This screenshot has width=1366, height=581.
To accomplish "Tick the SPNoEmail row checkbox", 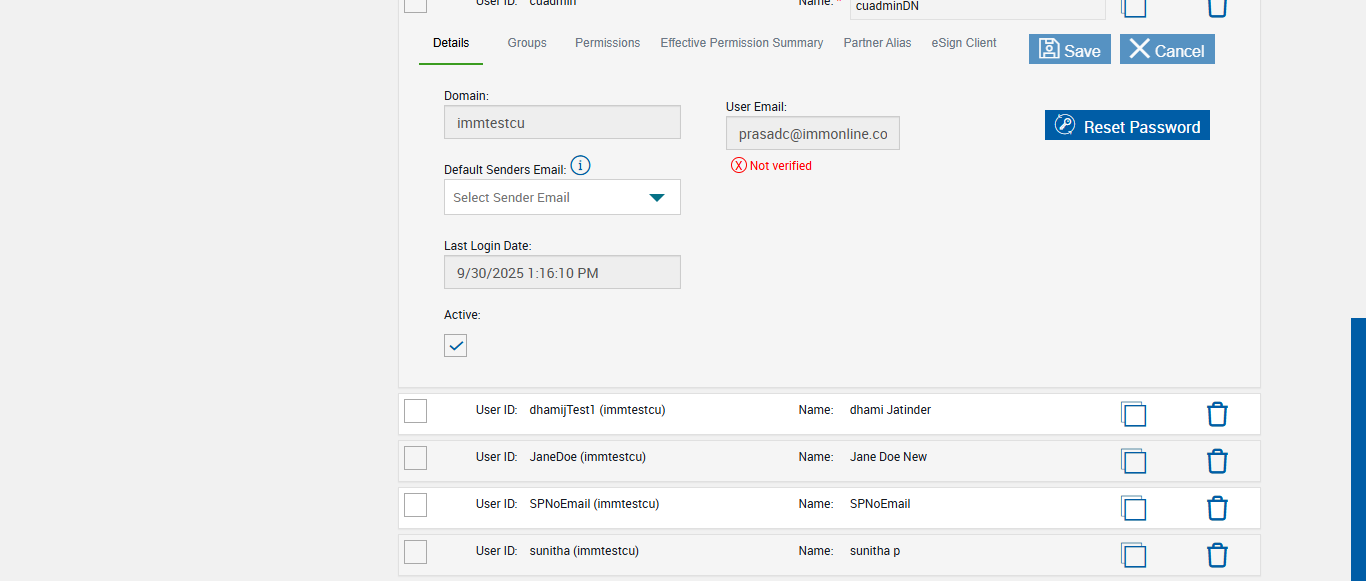I will click(415, 505).
